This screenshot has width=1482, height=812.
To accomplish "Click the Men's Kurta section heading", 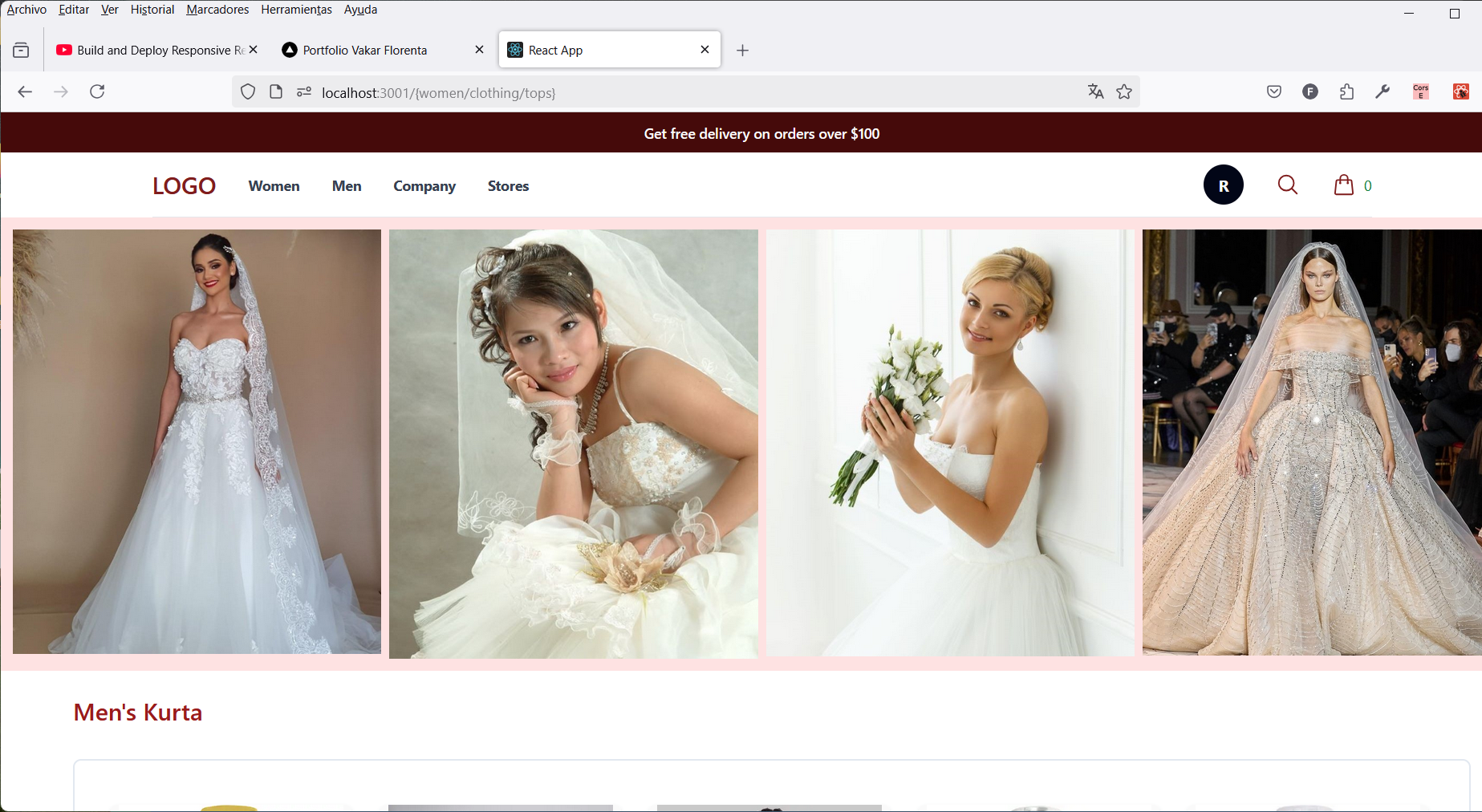I will (x=138, y=713).
